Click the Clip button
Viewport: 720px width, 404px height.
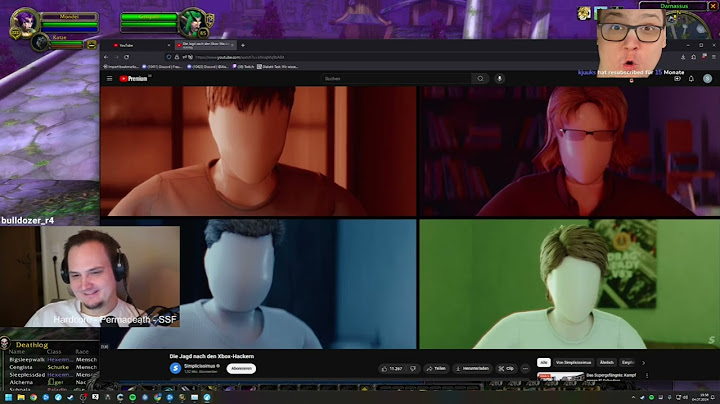(506, 369)
